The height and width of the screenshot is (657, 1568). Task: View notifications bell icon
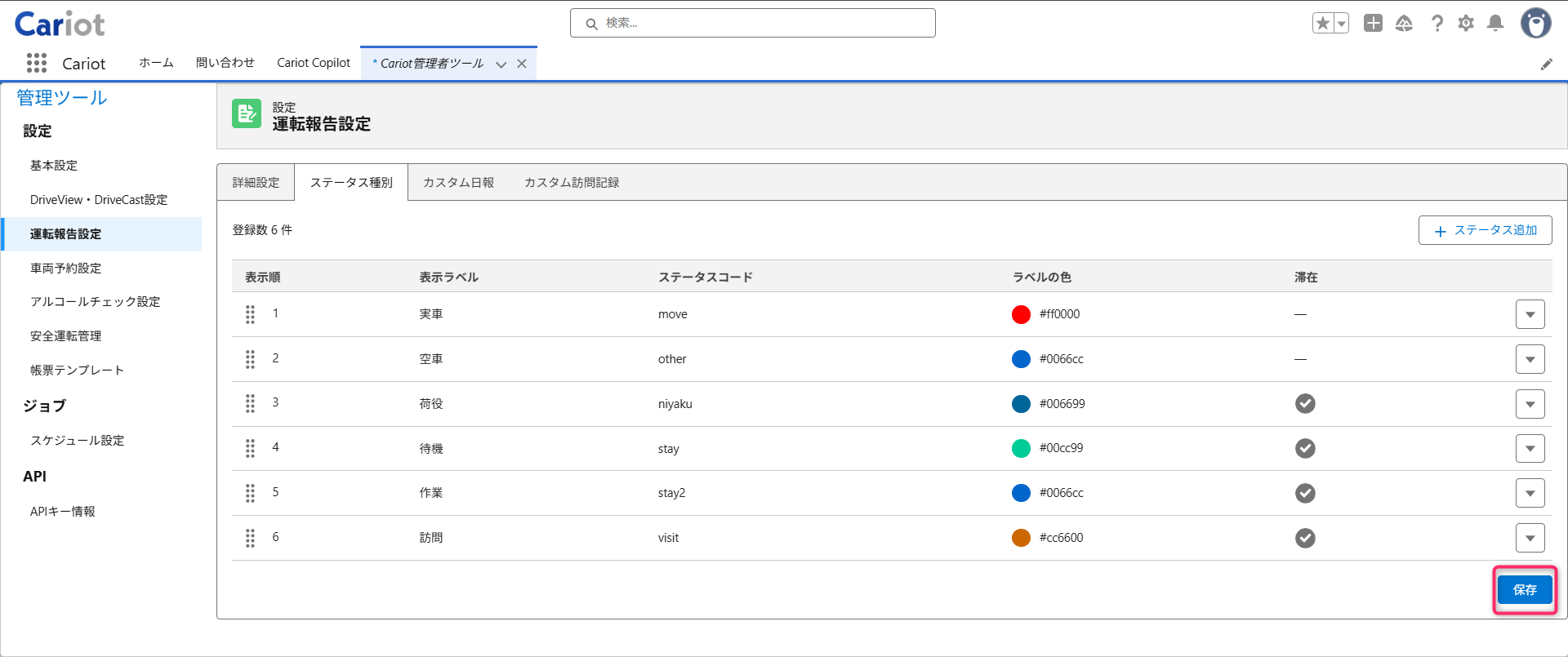[1495, 23]
